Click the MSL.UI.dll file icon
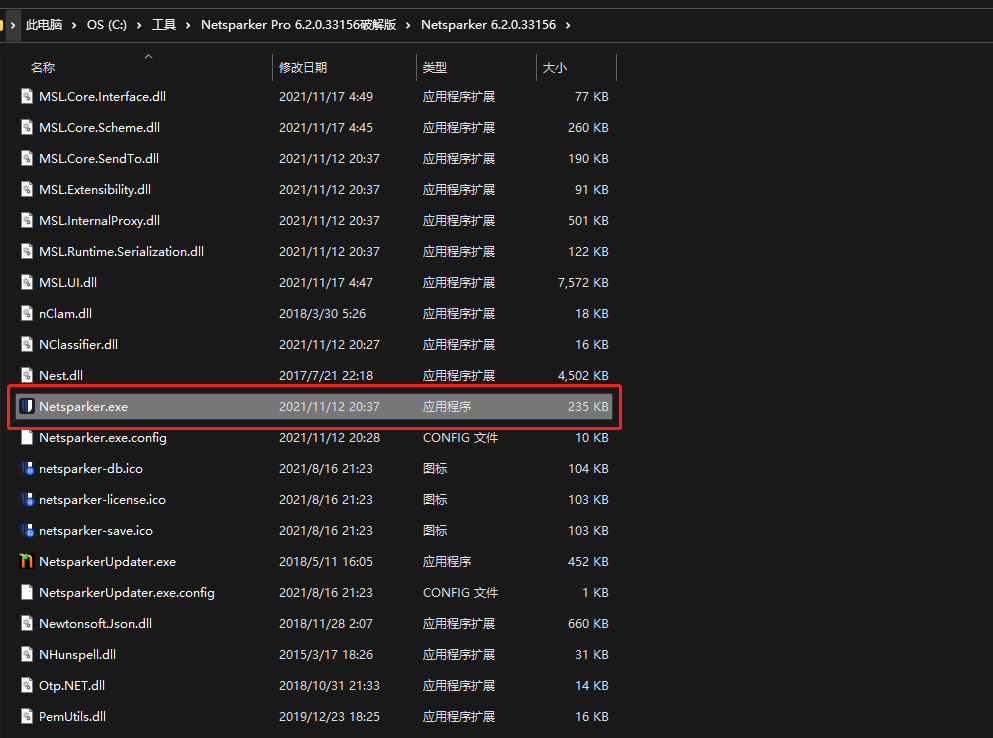Viewport: 993px width, 738px height. [x=27, y=283]
